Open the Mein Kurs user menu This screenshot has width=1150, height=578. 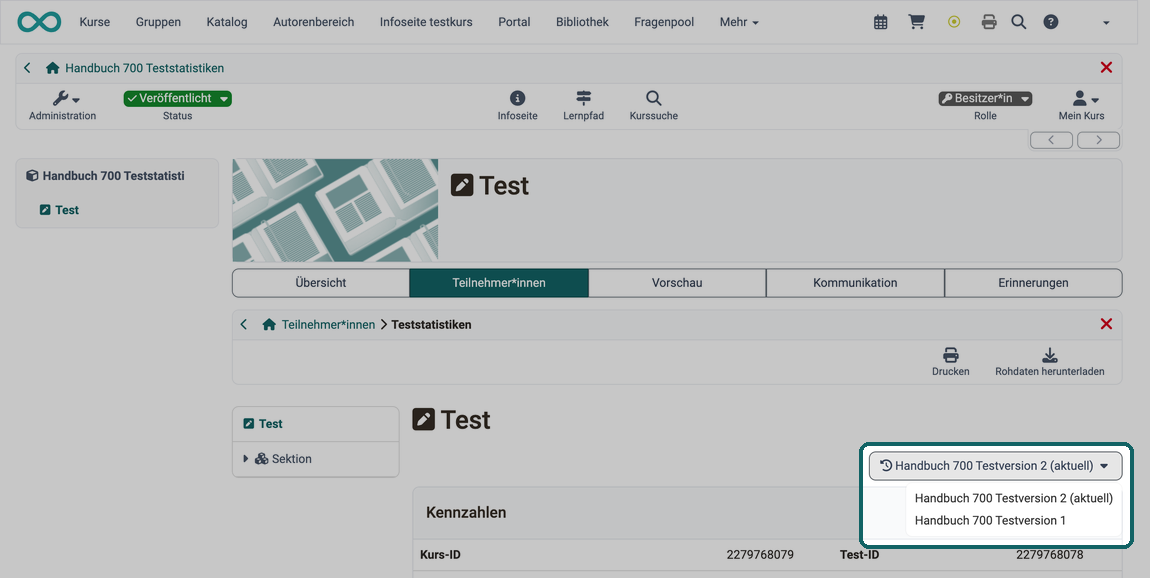pyautogui.click(x=1081, y=105)
